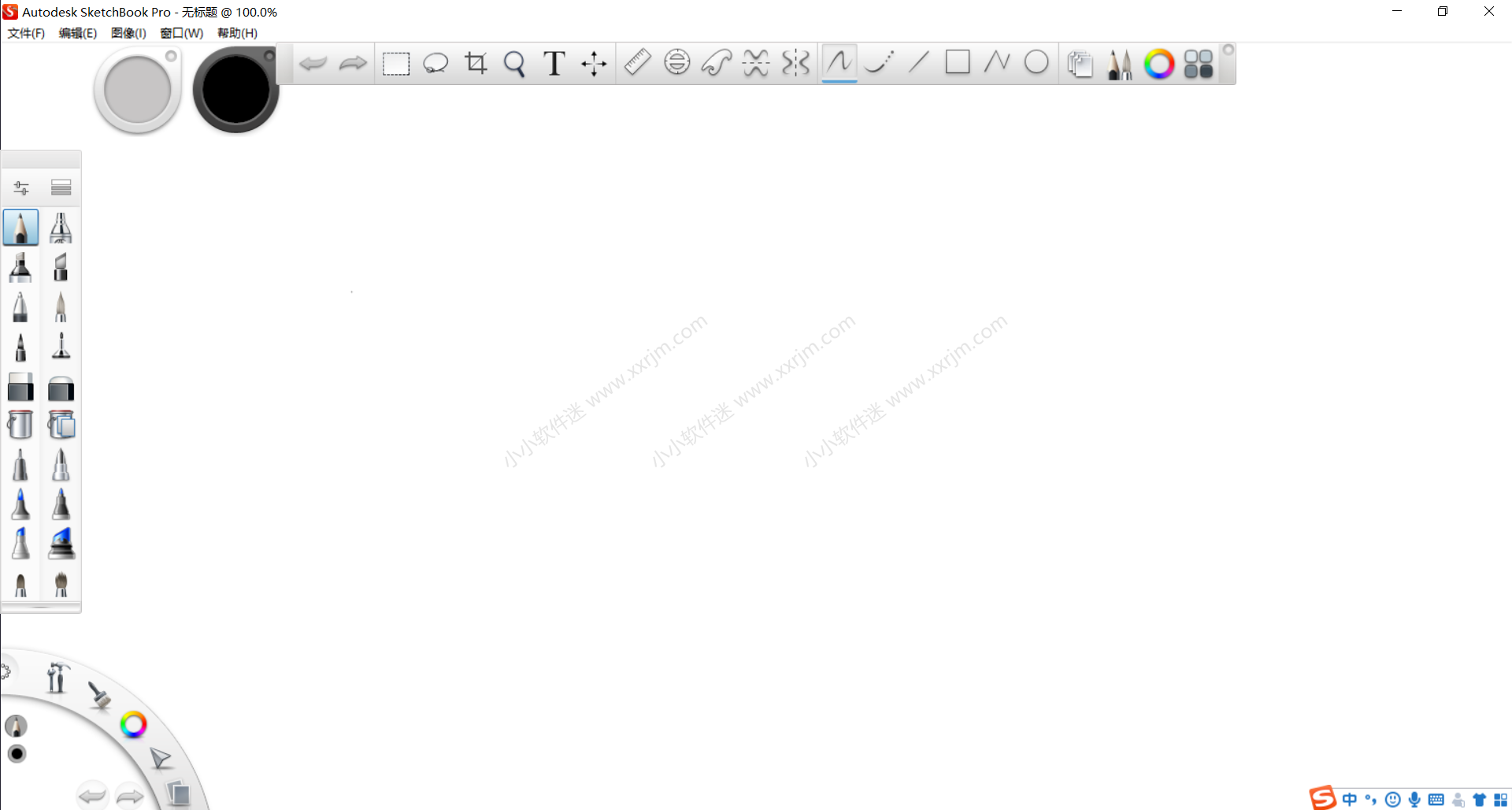
Task: Select the straight Line draw style
Action: pos(918,62)
